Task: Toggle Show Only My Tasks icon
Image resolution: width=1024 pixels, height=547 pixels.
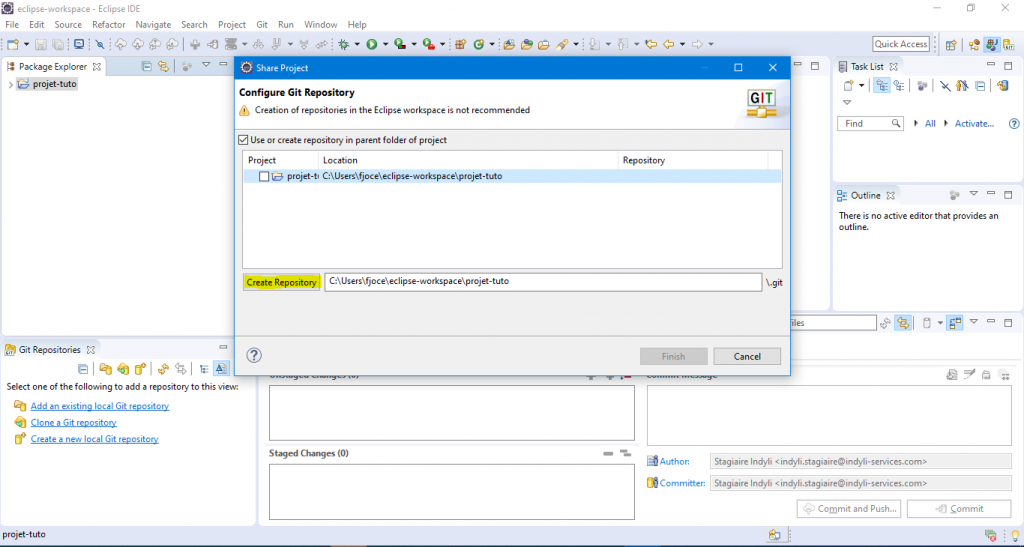Action: pyautogui.click(x=962, y=86)
